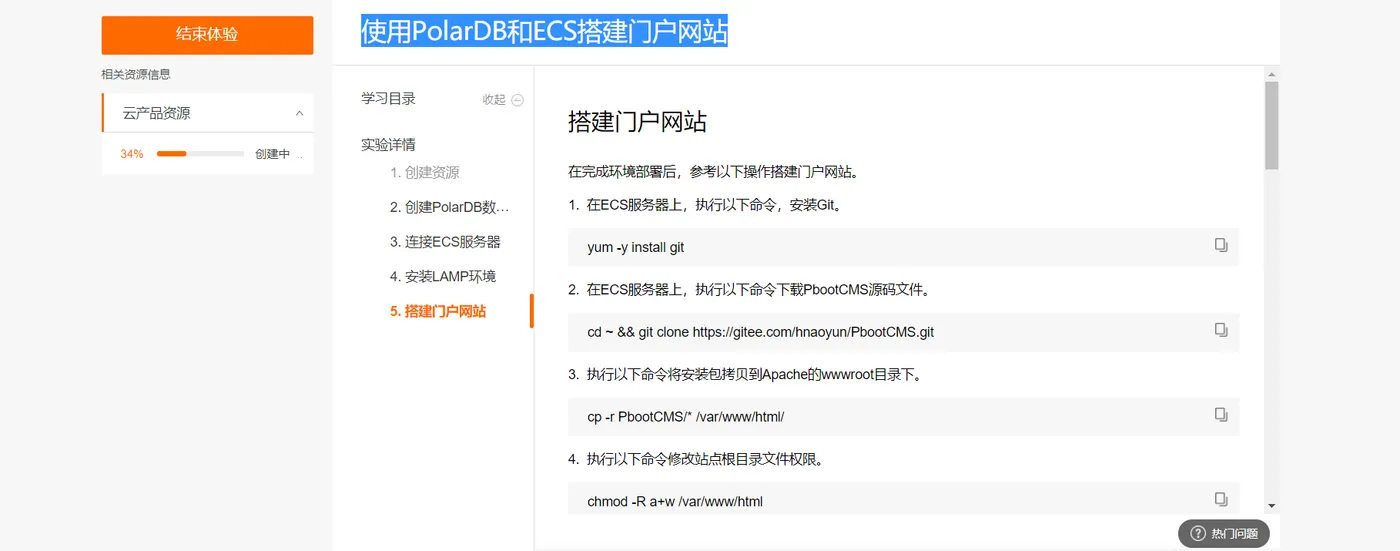
Task: Click the intro sentence 在完成环境部署后
Action: click(713, 171)
